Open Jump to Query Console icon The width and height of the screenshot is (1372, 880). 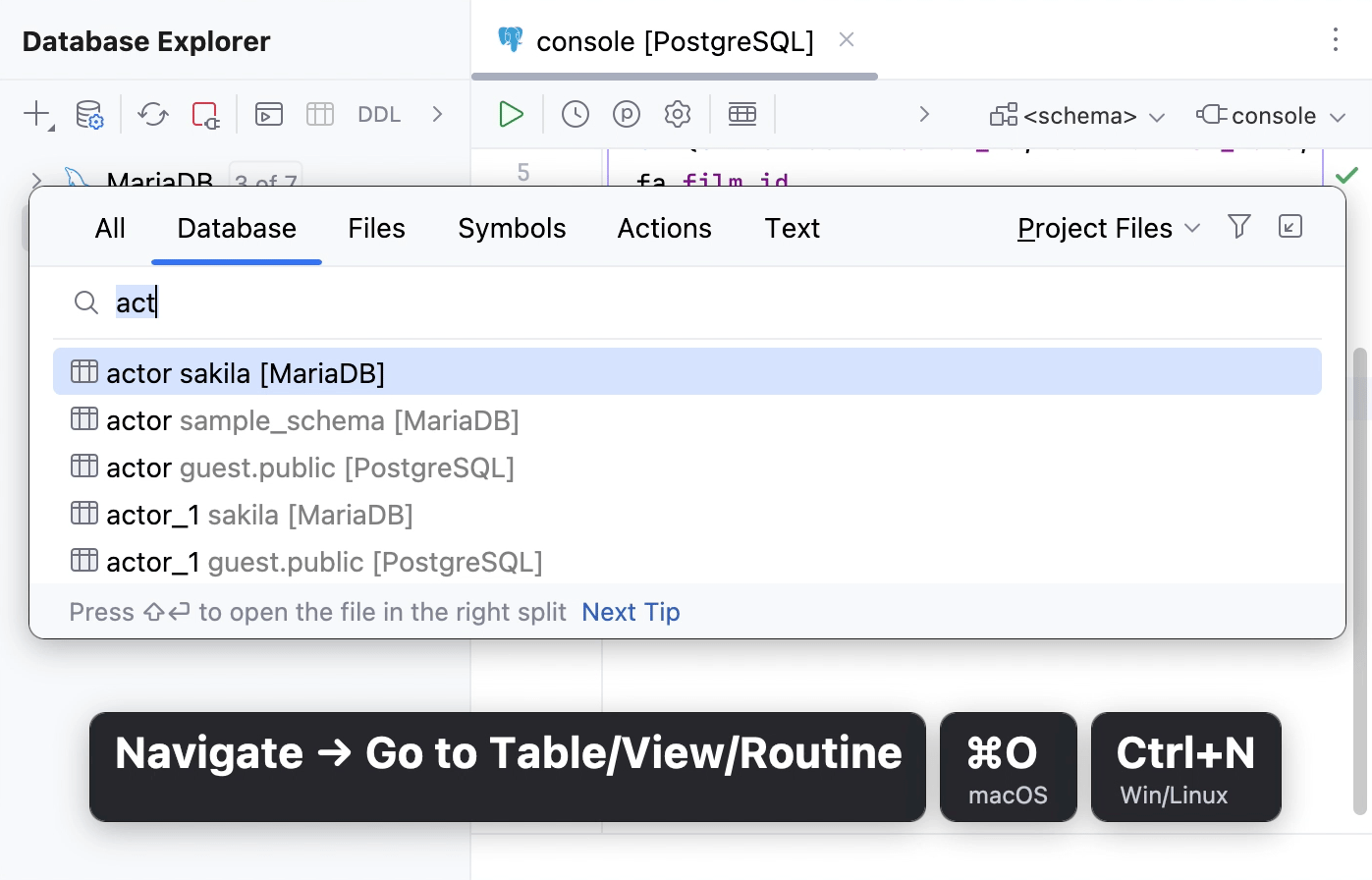pos(269,115)
